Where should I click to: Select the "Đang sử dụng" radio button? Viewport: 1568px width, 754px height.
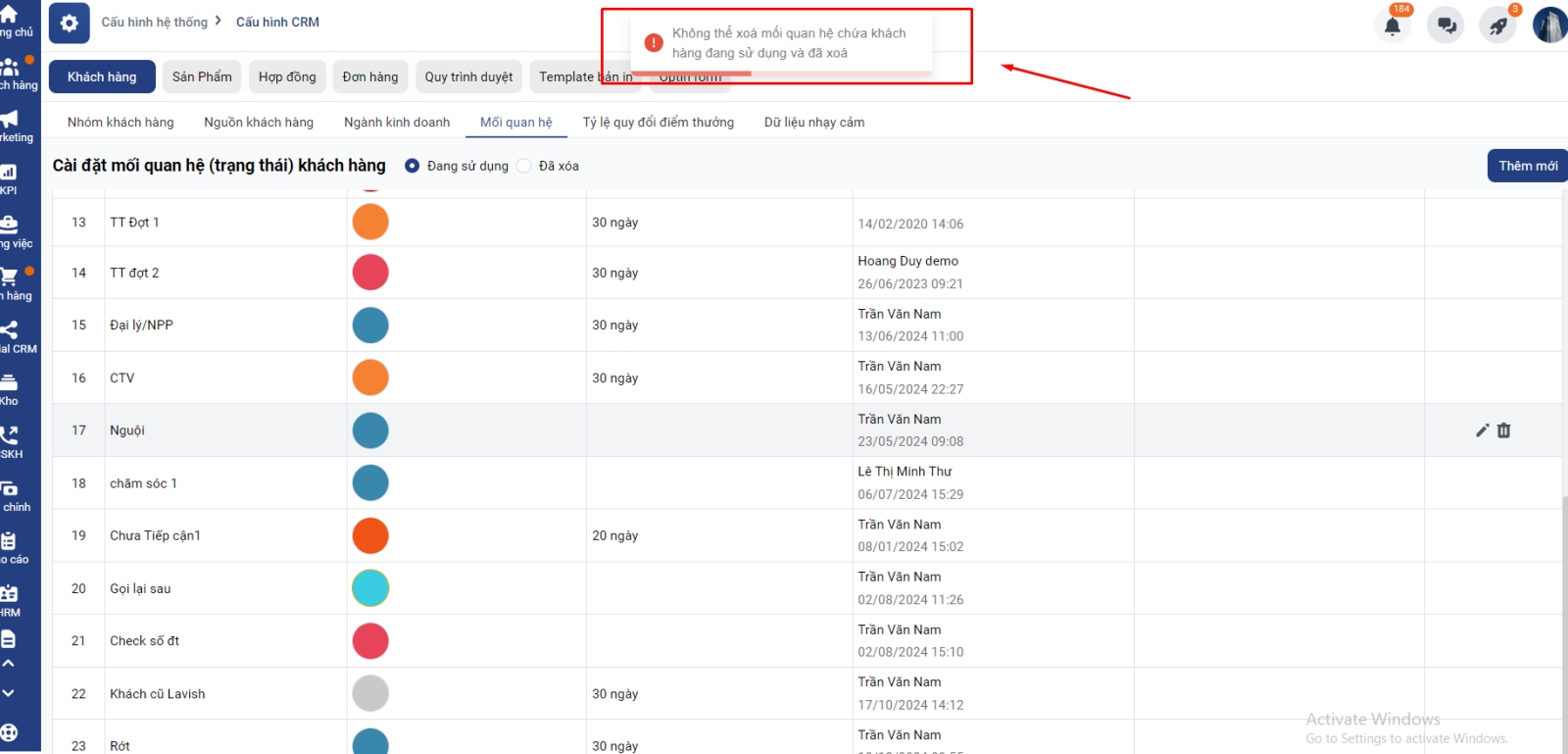coord(413,166)
